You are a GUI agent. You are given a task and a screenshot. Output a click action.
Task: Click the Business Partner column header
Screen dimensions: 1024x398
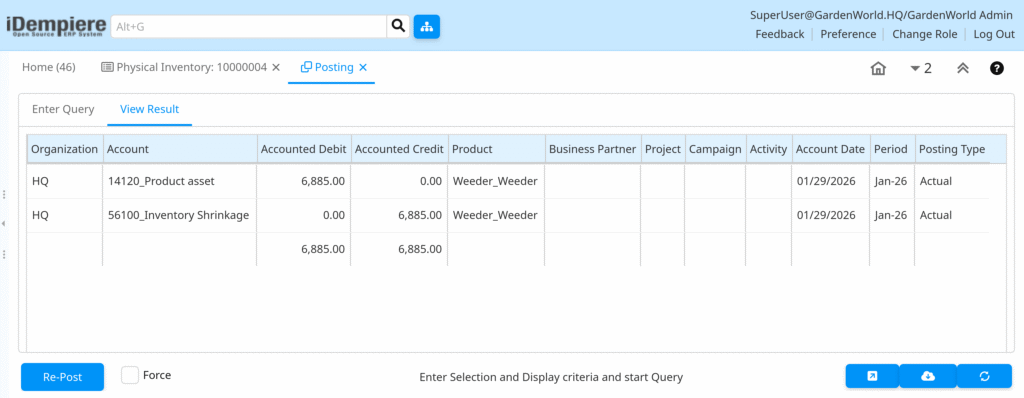[592, 149]
